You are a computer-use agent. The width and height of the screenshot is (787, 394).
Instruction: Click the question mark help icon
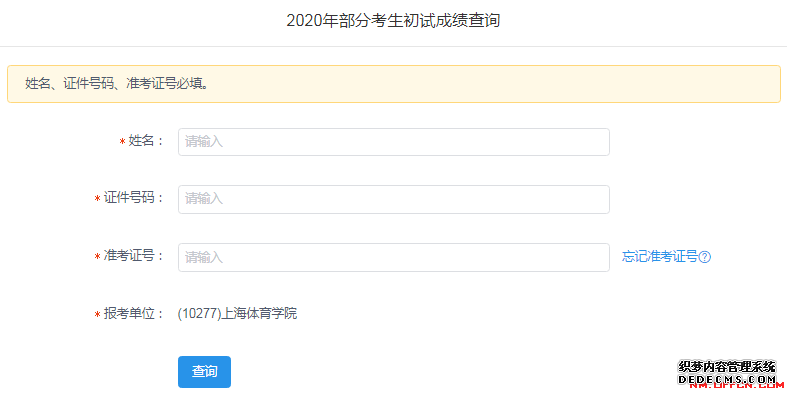coord(705,257)
